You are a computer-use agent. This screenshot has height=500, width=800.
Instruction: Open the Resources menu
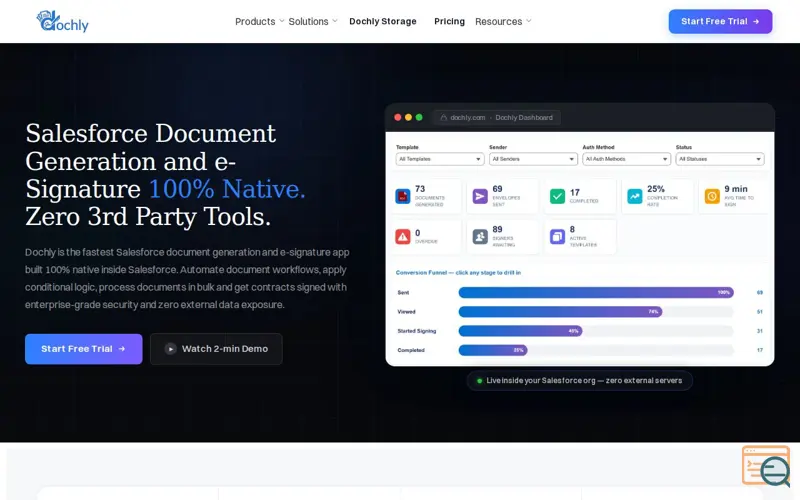coord(498,21)
